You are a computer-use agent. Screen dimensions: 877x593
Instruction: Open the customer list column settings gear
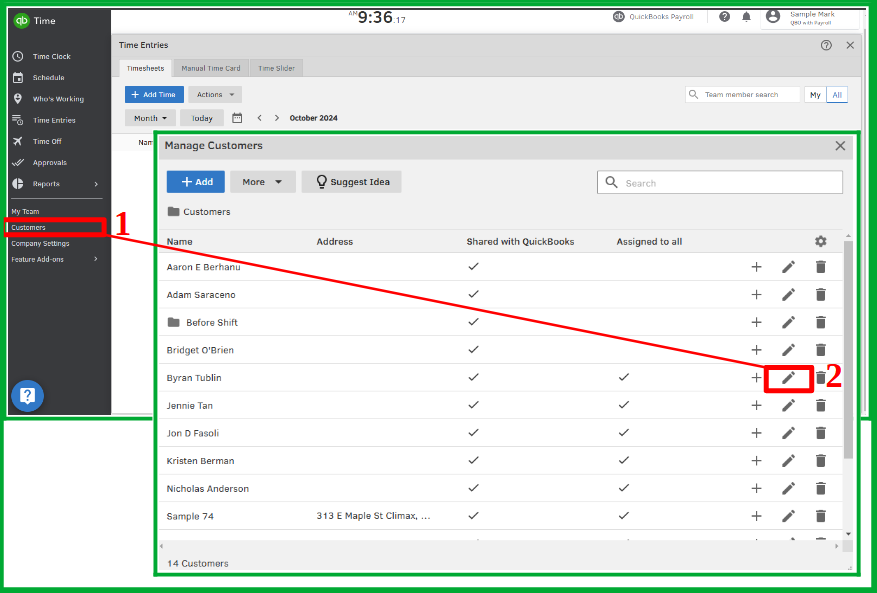coord(820,241)
